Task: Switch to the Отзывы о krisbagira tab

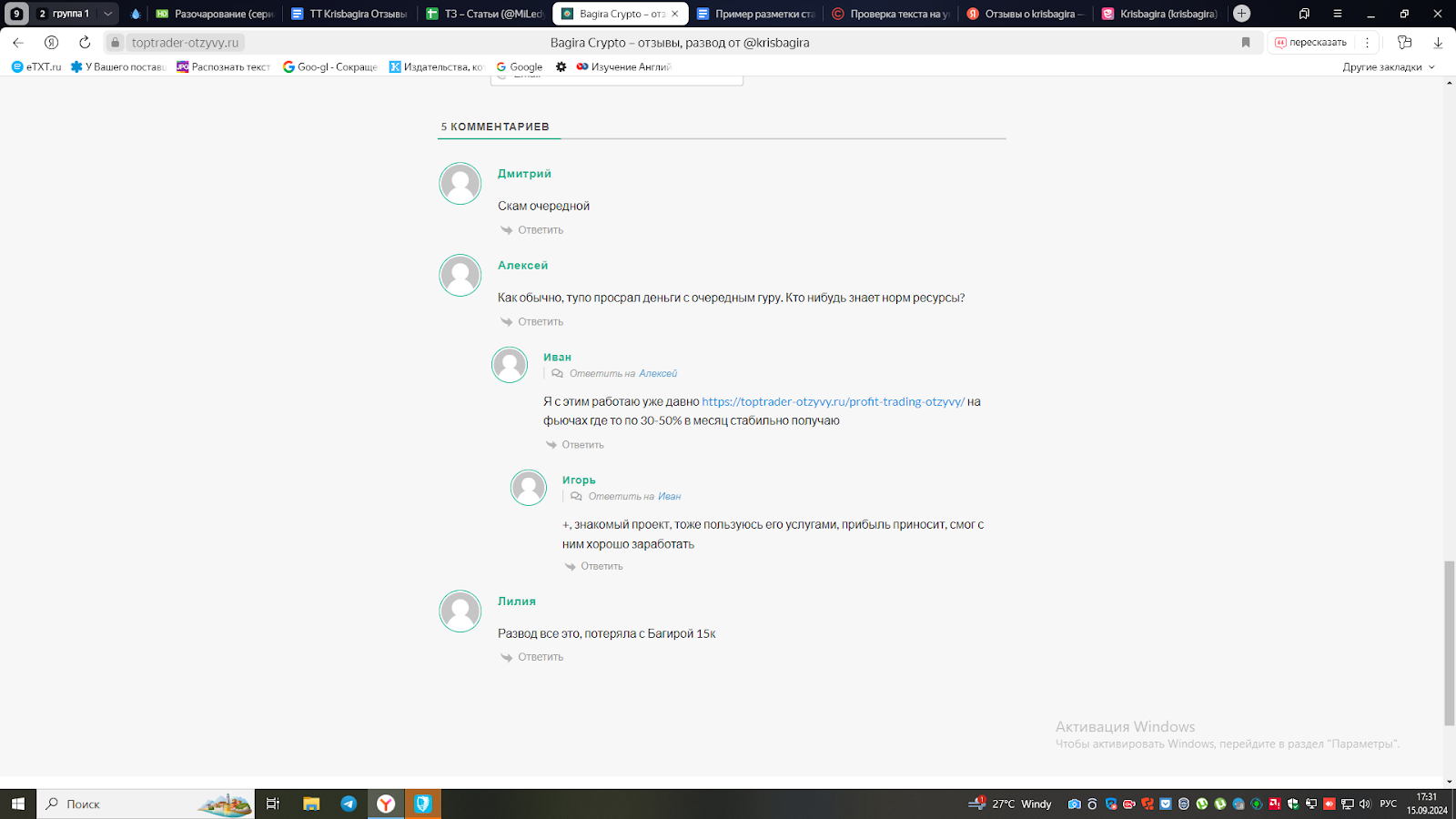Action: point(1025,14)
